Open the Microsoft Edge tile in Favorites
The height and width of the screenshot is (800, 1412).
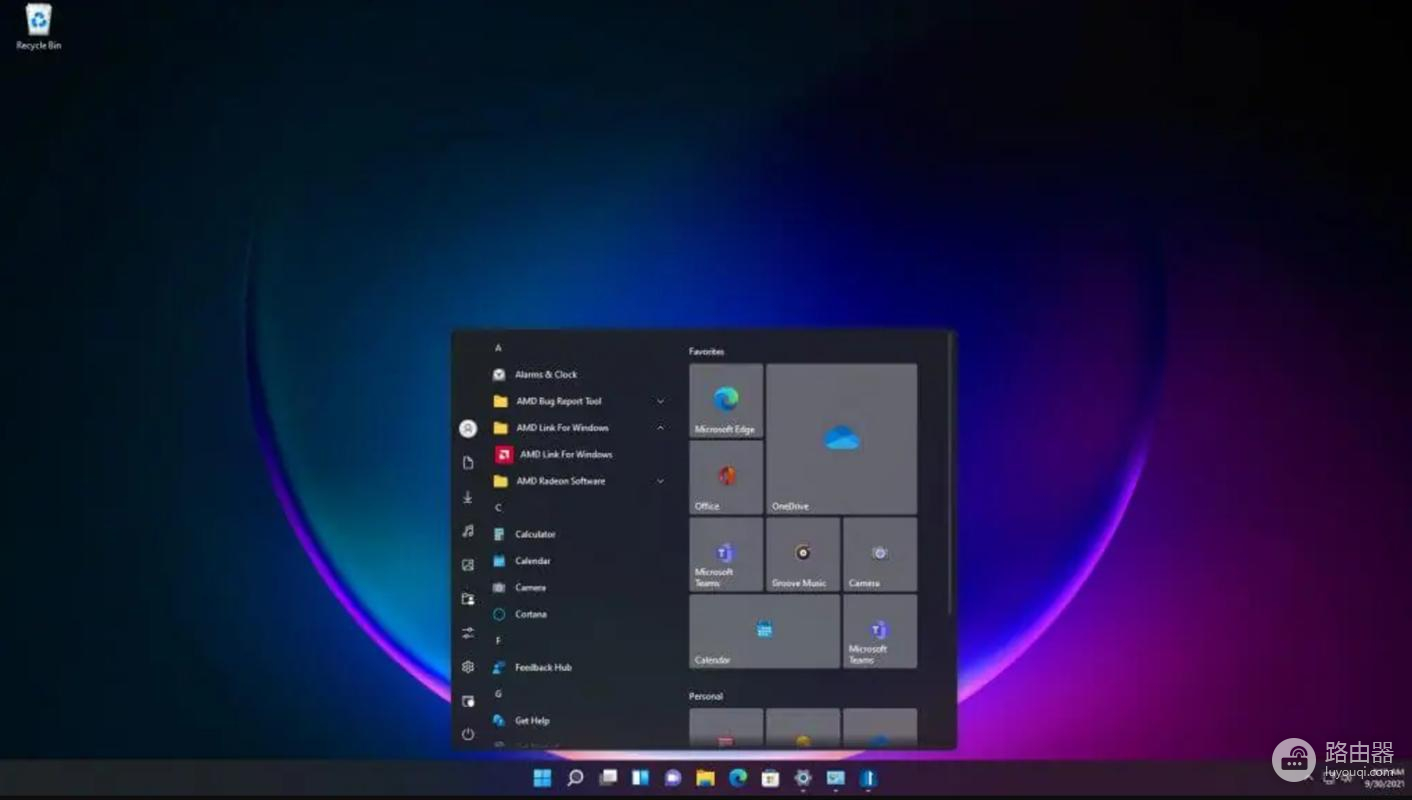coord(726,400)
